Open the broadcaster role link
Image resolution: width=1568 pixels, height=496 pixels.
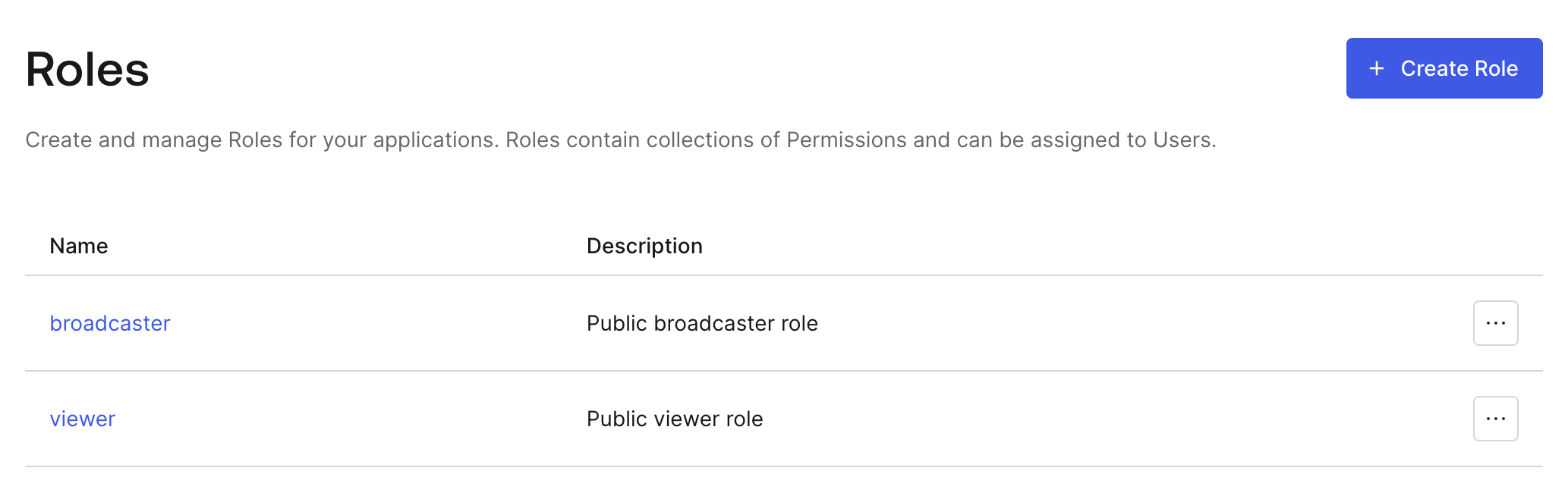click(110, 323)
